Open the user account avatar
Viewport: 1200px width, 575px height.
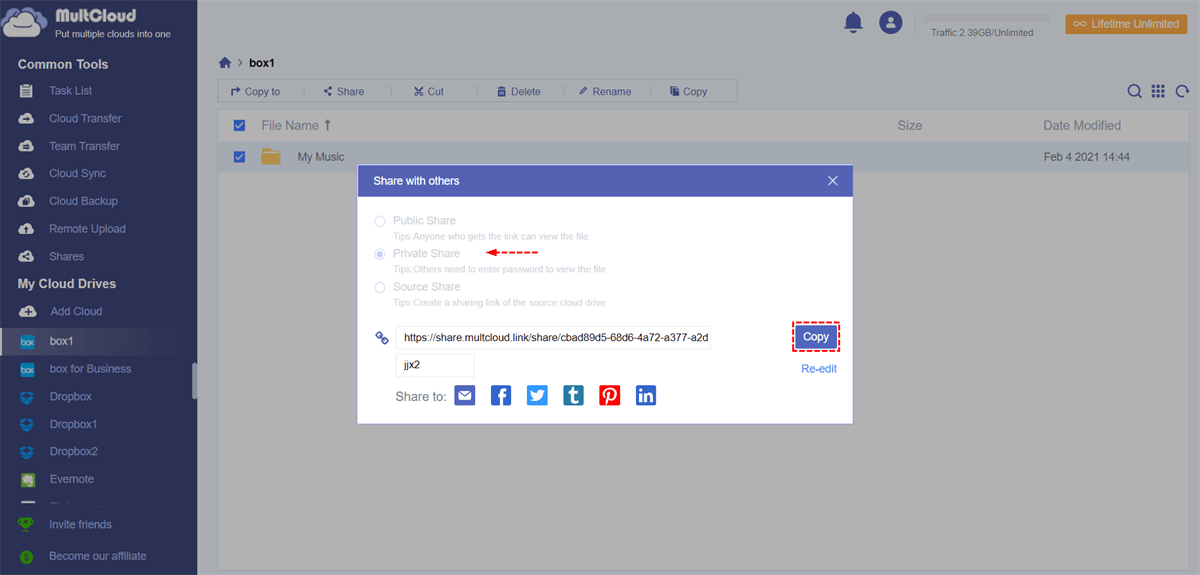(x=890, y=22)
